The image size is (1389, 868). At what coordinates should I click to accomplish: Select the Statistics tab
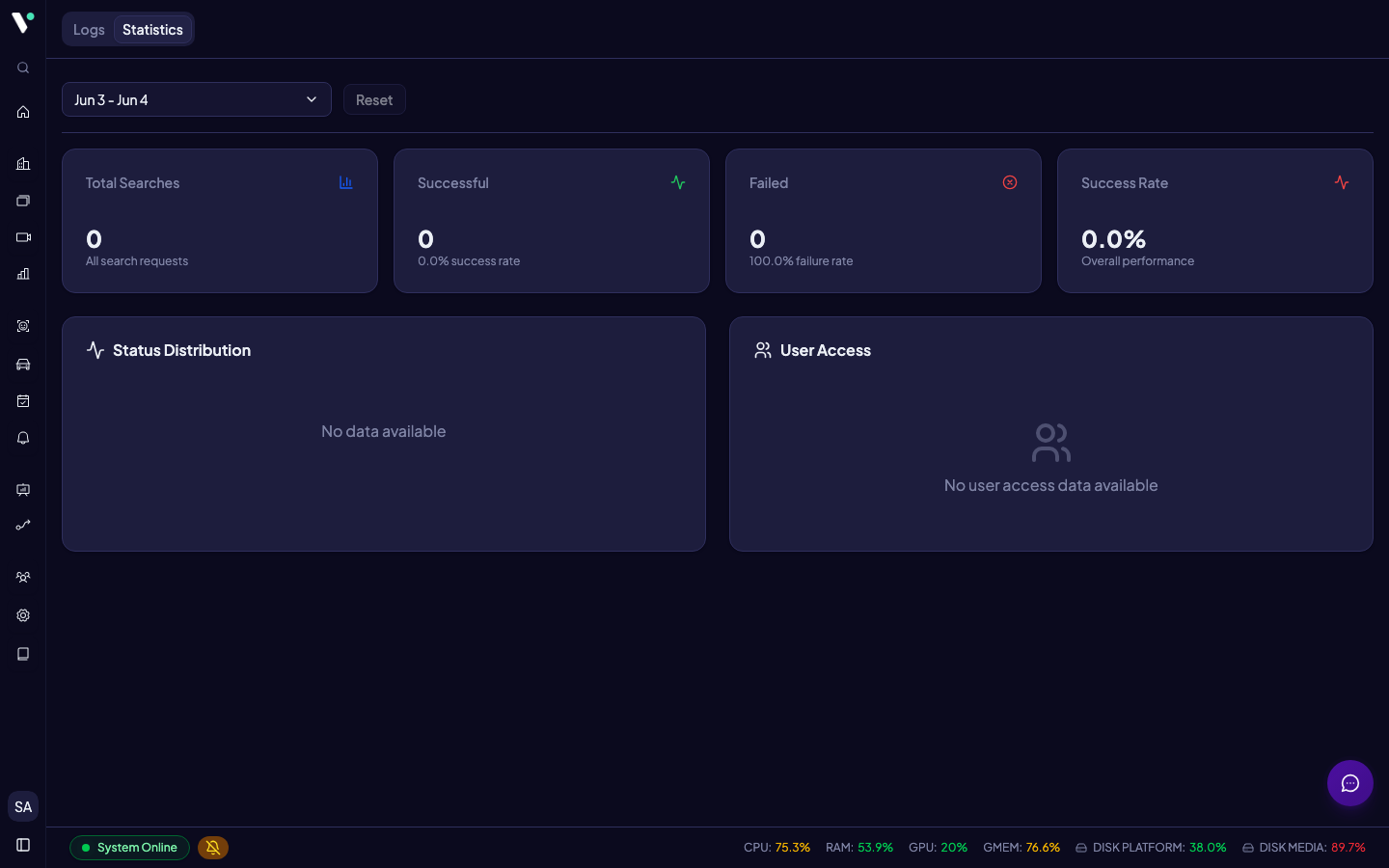[x=152, y=30]
